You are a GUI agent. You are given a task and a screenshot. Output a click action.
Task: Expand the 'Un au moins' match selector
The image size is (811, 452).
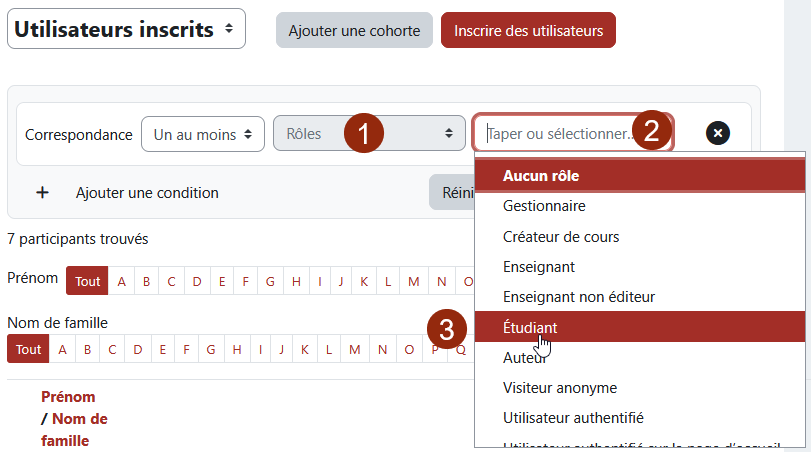tap(203, 133)
